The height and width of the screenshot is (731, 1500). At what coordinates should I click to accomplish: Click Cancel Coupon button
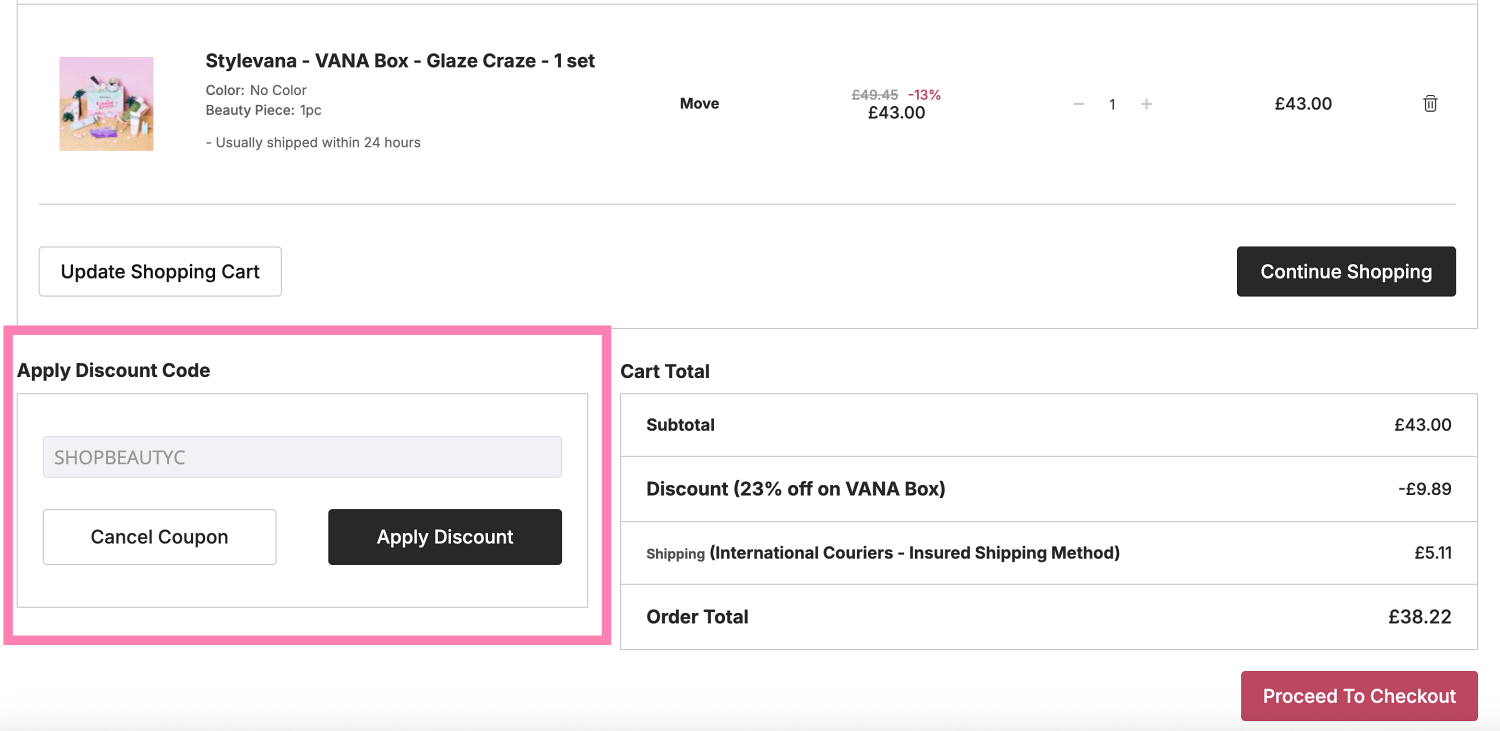point(159,537)
